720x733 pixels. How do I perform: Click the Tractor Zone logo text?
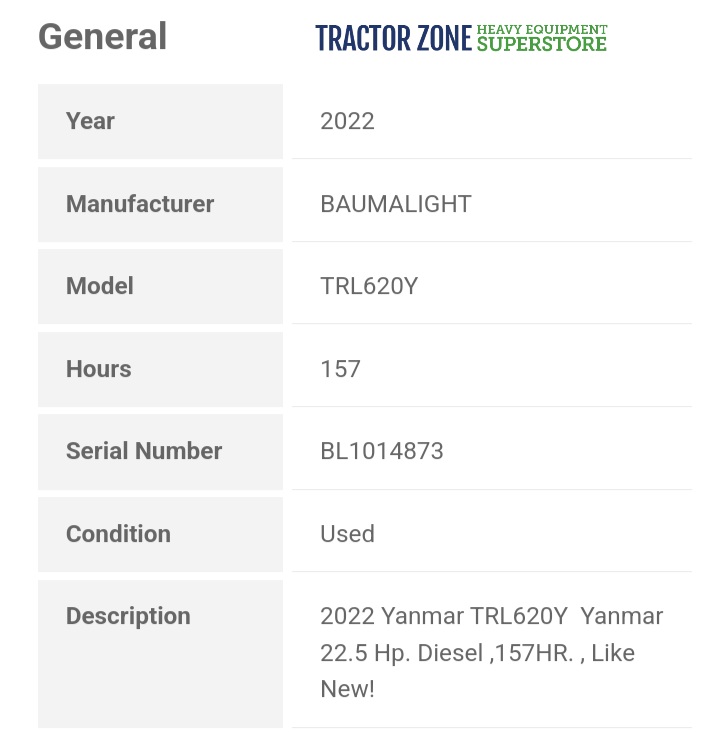(393, 39)
